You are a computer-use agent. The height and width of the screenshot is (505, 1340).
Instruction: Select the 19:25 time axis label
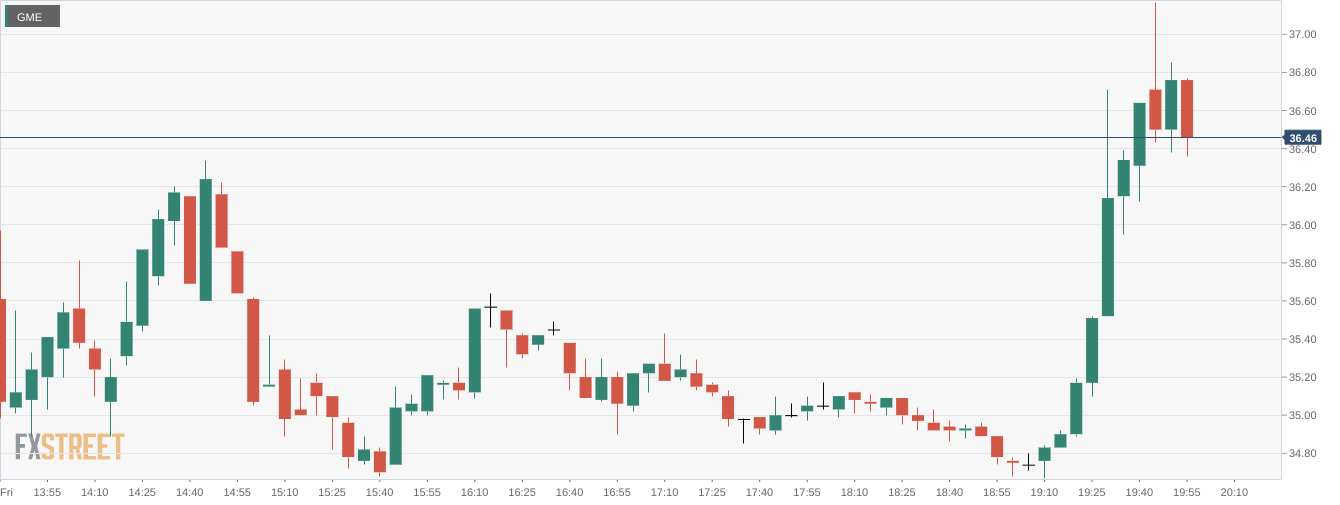1092,492
